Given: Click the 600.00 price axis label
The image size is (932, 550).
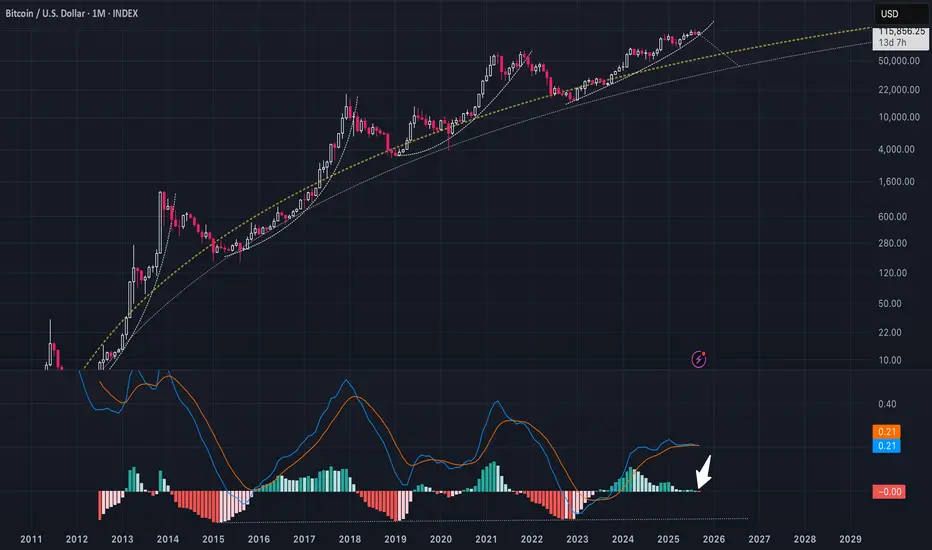Looking at the screenshot, I should click(x=893, y=216).
